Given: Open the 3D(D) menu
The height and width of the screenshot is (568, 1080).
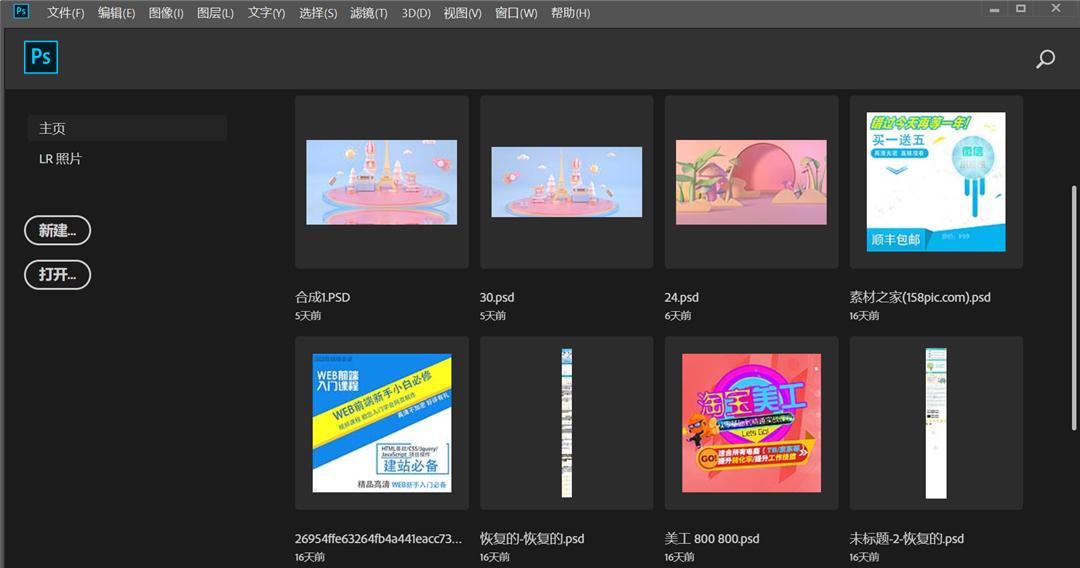Looking at the screenshot, I should point(416,12).
